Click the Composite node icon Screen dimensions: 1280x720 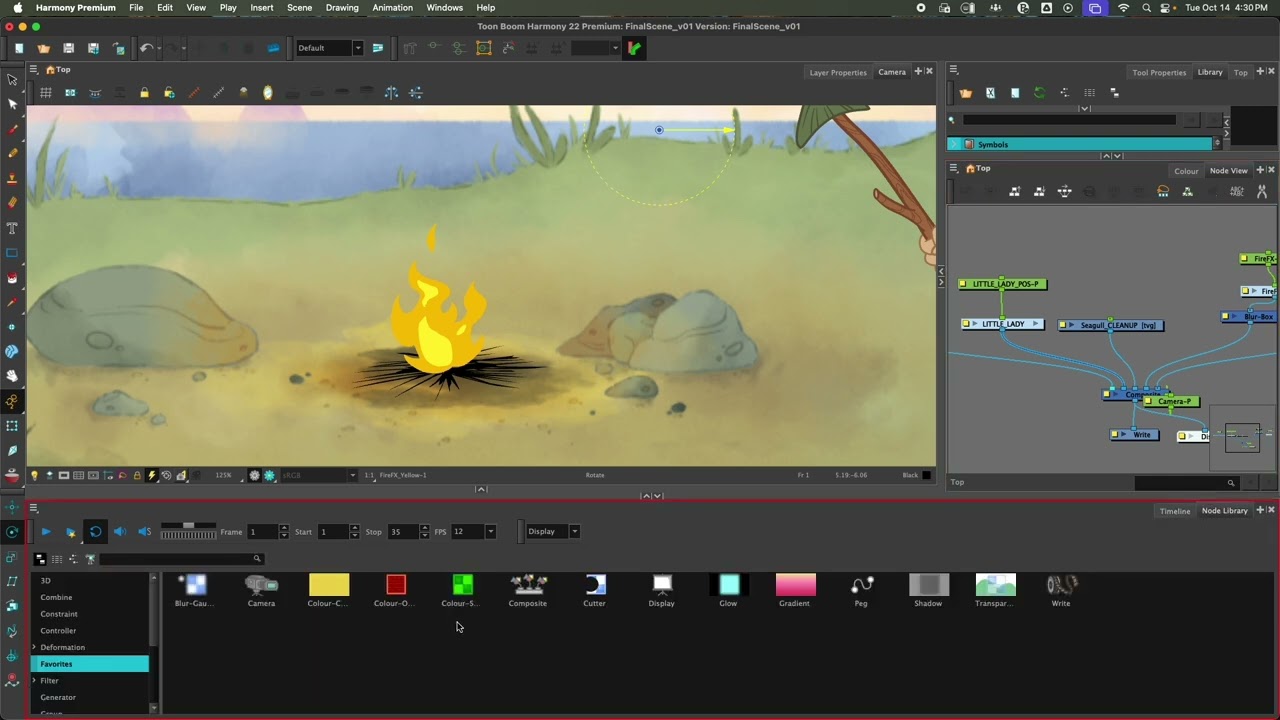click(x=528, y=585)
